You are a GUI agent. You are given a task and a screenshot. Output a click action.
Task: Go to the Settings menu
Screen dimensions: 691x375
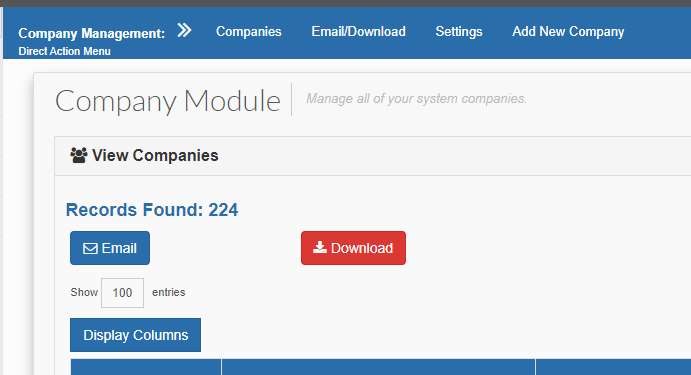click(x=459, y=32)
